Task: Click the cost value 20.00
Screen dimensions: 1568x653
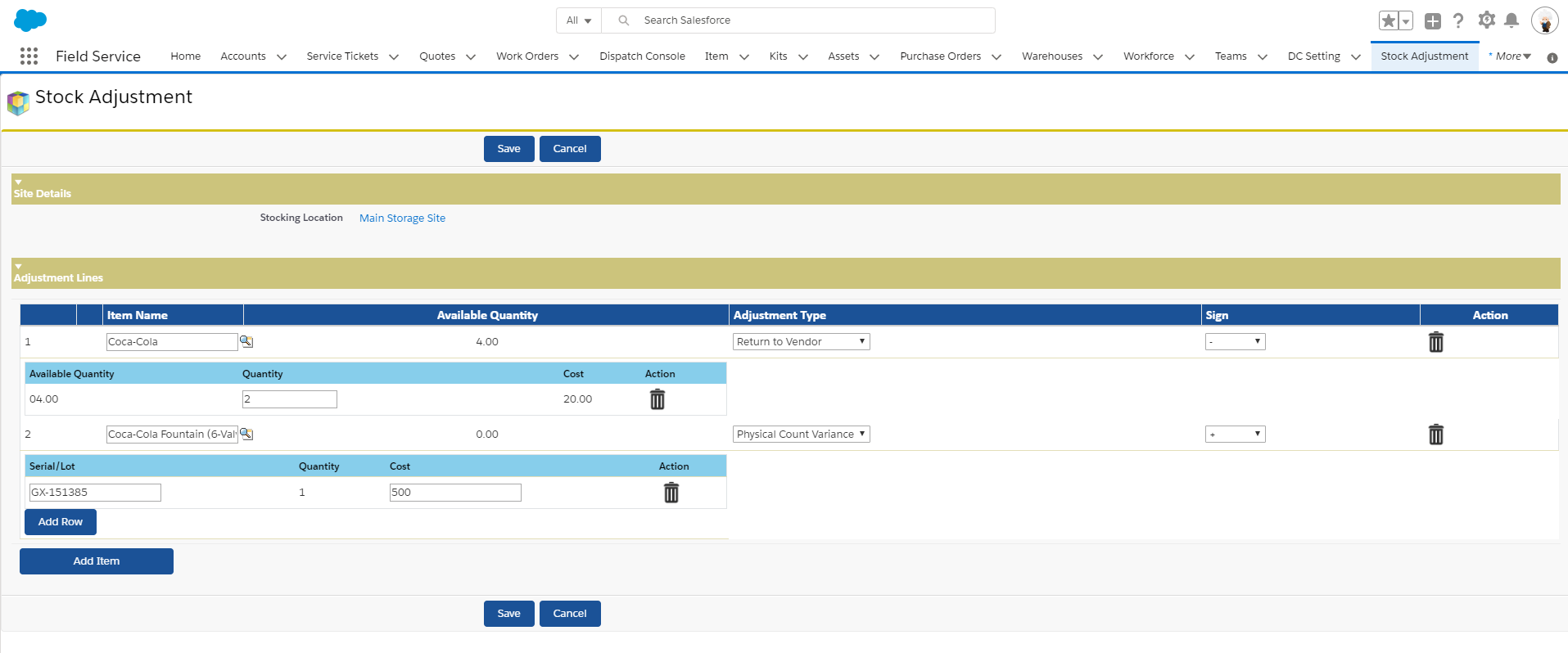Action: (577, 399)
